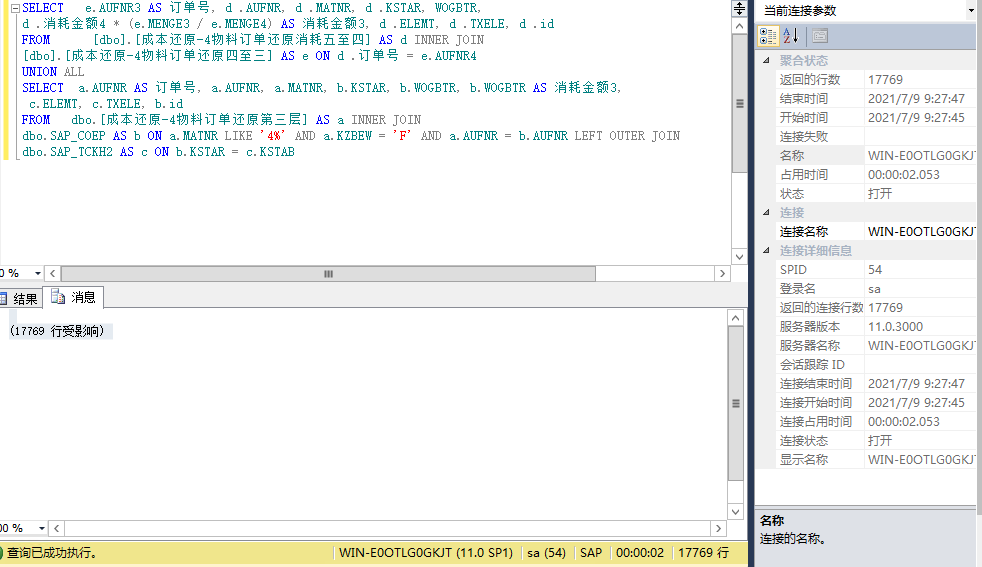The height and width of the screenshot is (567, 982).
Task: Select the 服务器版本 property row
Action: 876,326
